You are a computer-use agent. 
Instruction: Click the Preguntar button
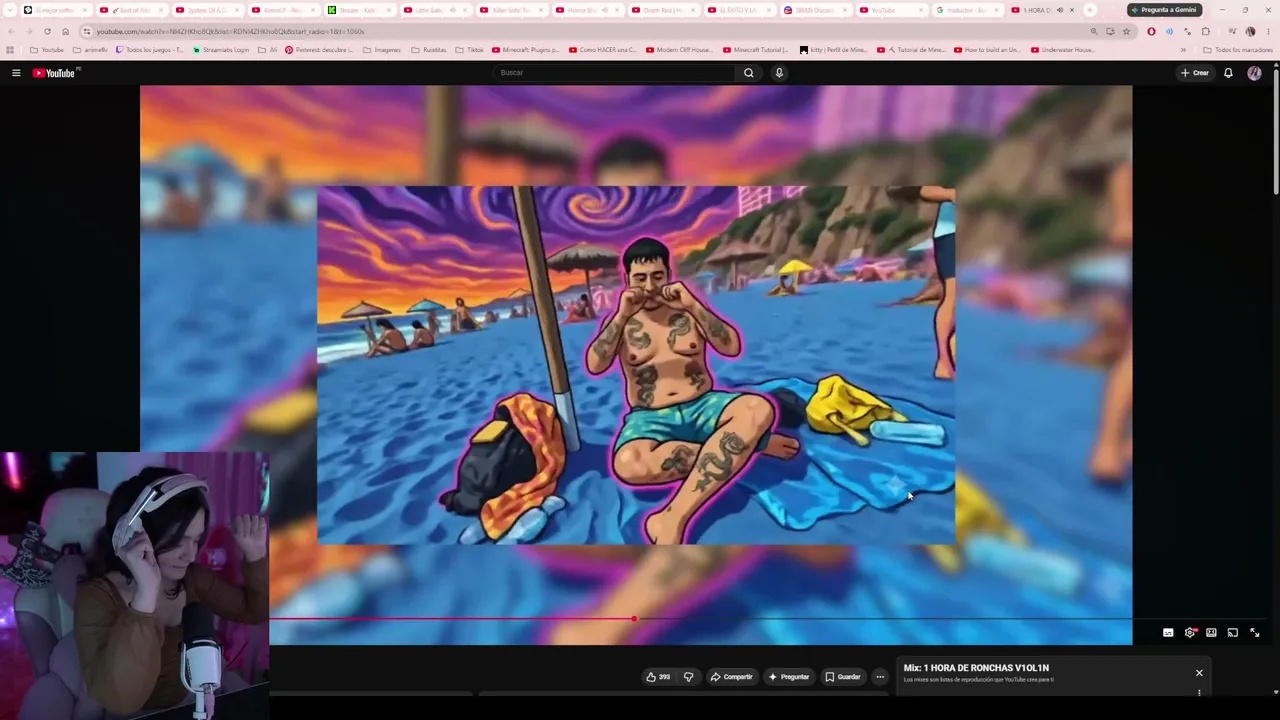pyautogui.click(x=789, y=677)
